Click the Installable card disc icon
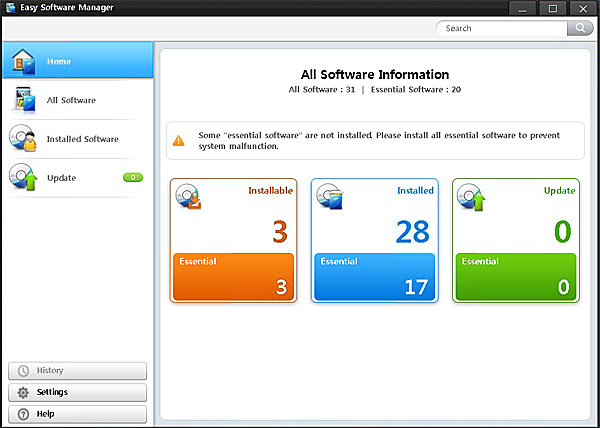The height and width of the screenshot is (428, 600). 189,199
